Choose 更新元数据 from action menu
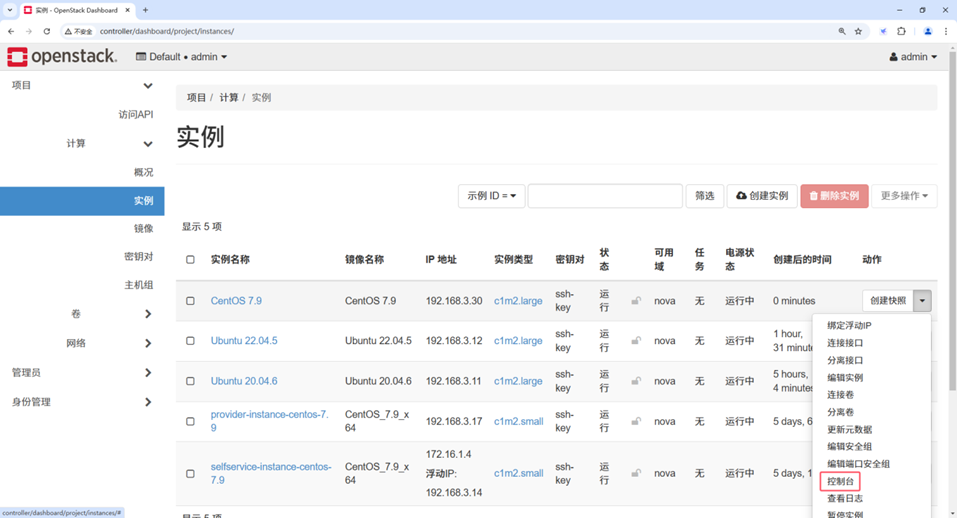The width and height of the screenshot is (957, 518). 849,430
